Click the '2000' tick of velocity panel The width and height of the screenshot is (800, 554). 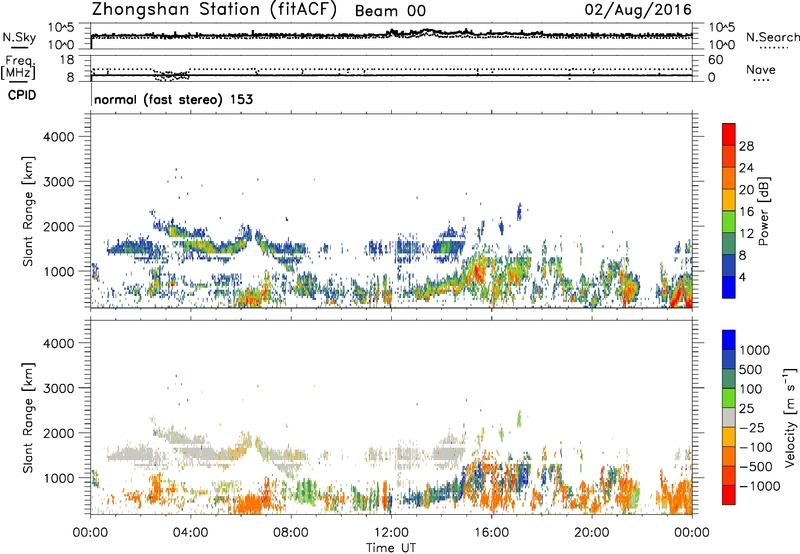(x=58, y=433)
